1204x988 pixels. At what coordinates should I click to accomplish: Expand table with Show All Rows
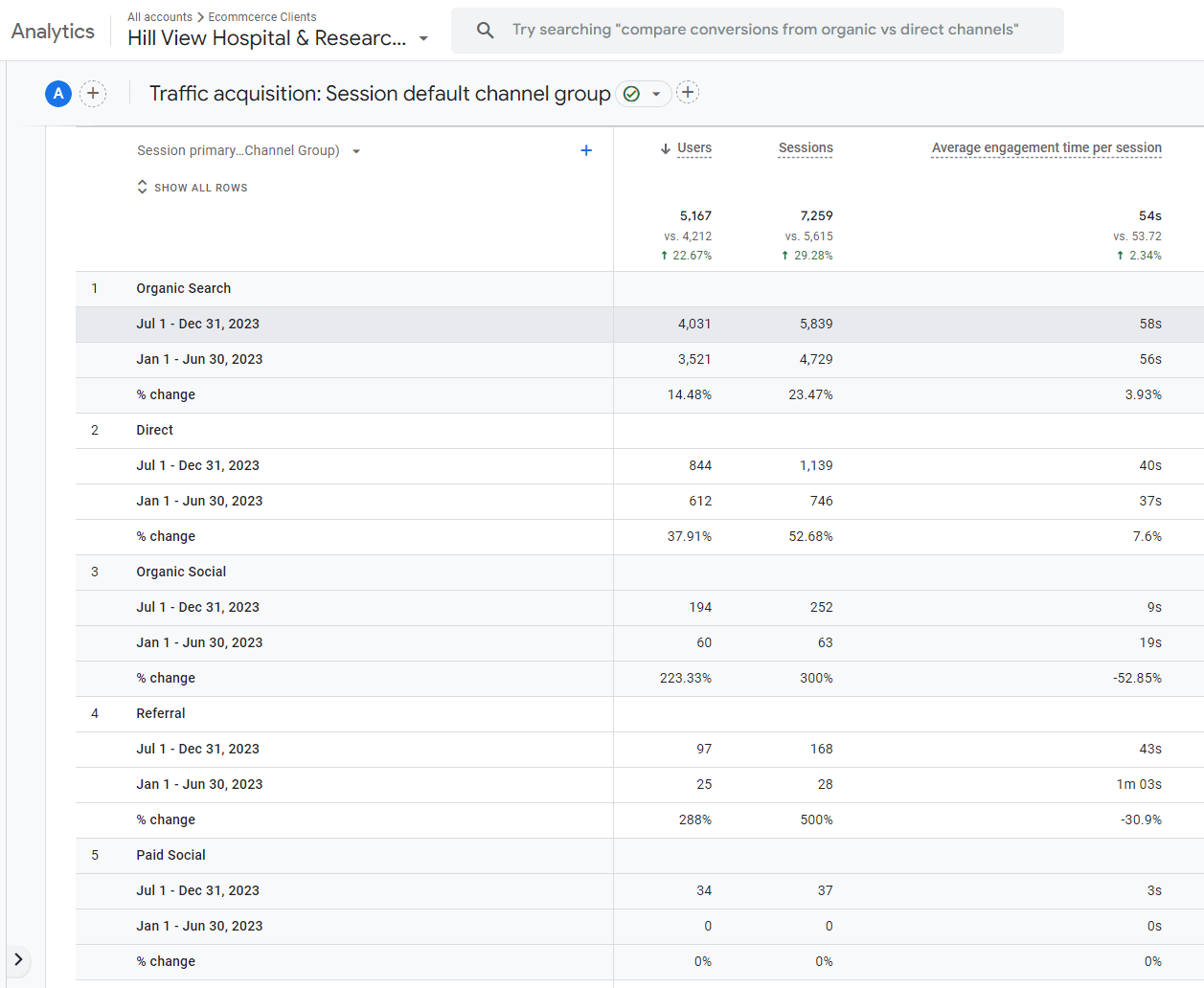(x=193, y=188)
